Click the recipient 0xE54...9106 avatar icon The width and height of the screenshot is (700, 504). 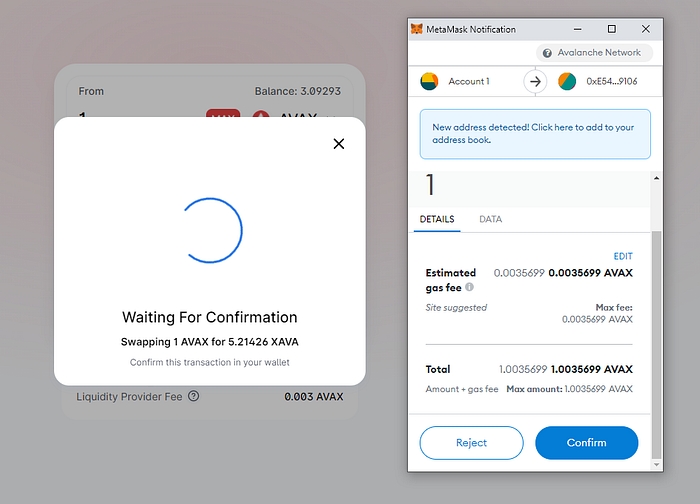click(567, 81)
